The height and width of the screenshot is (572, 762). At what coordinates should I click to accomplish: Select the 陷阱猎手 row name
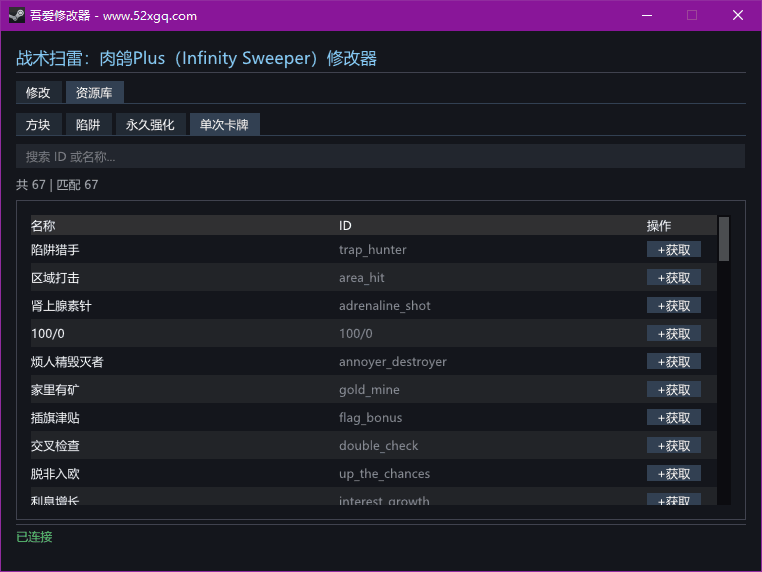[55, 250]
